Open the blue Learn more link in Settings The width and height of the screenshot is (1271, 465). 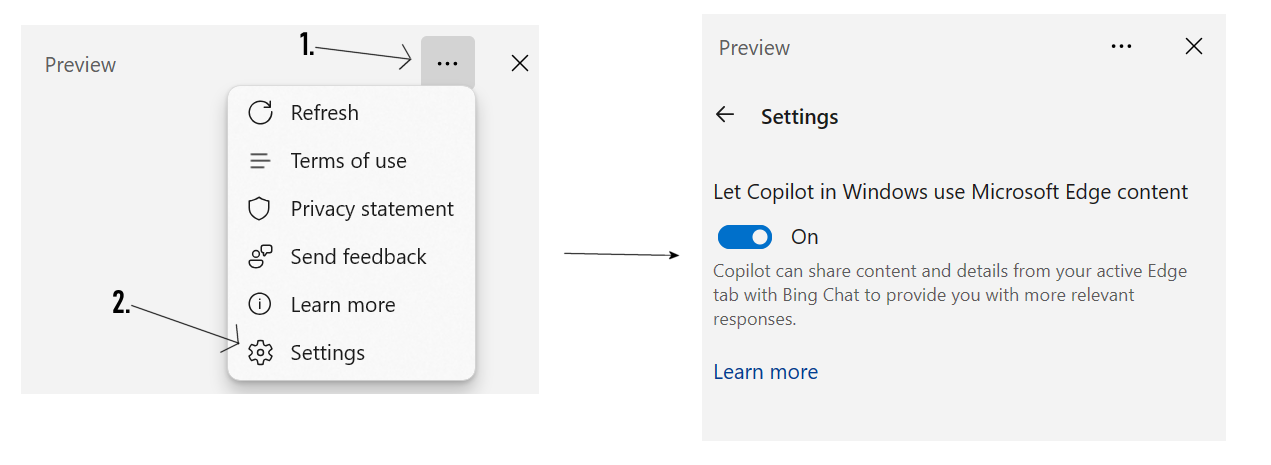click(766, 372)
